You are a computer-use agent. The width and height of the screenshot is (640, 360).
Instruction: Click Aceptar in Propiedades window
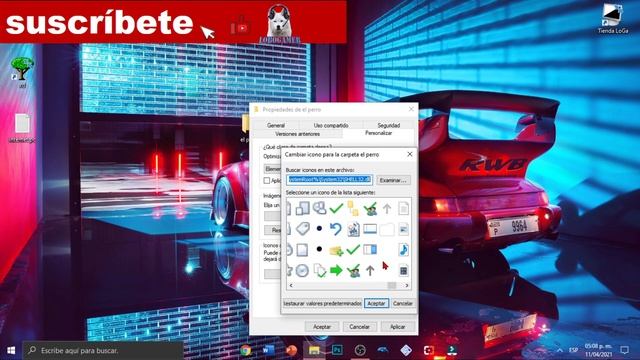(322, 327)
